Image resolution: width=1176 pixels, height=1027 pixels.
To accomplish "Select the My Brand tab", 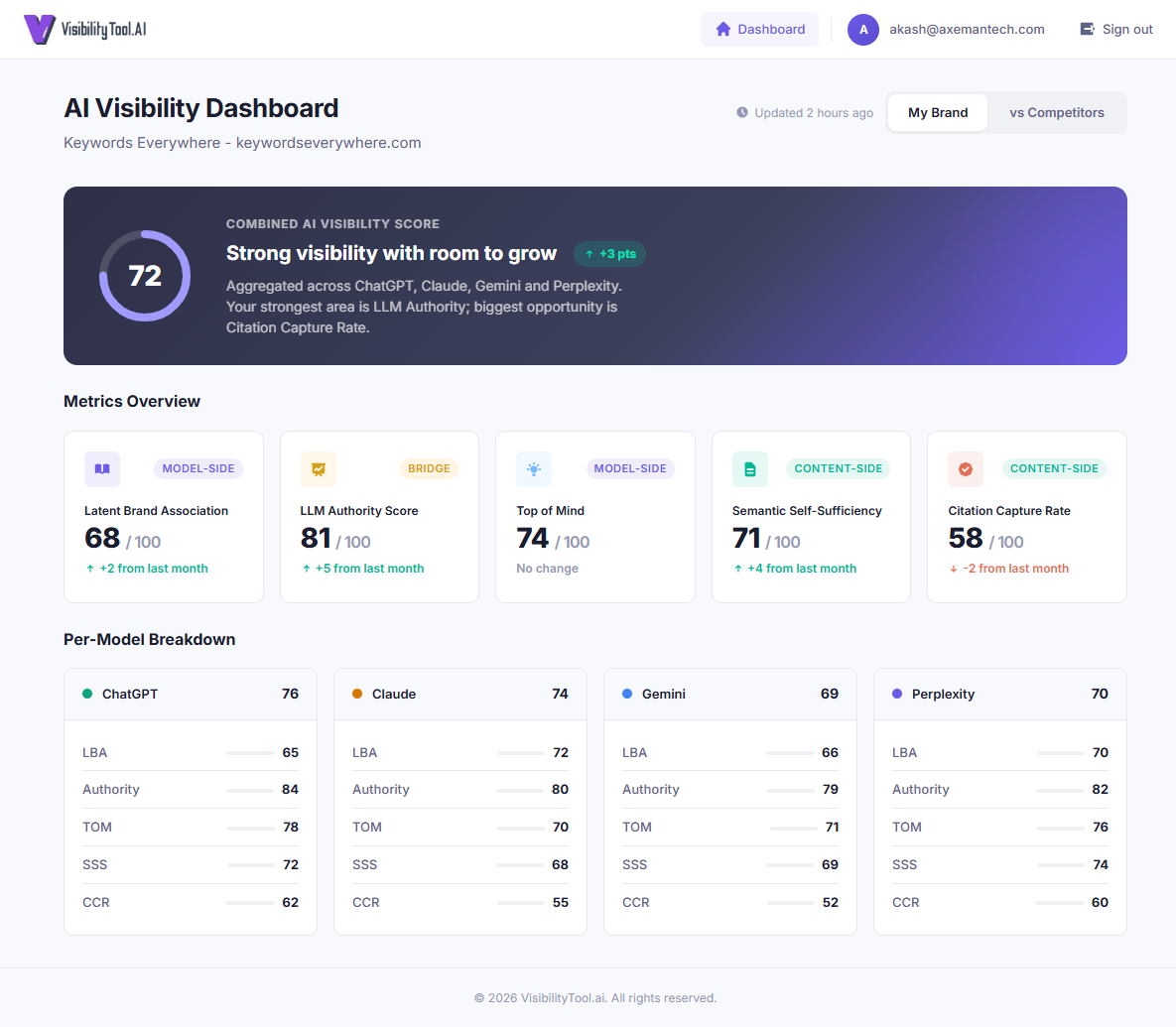I will point(937,112).
